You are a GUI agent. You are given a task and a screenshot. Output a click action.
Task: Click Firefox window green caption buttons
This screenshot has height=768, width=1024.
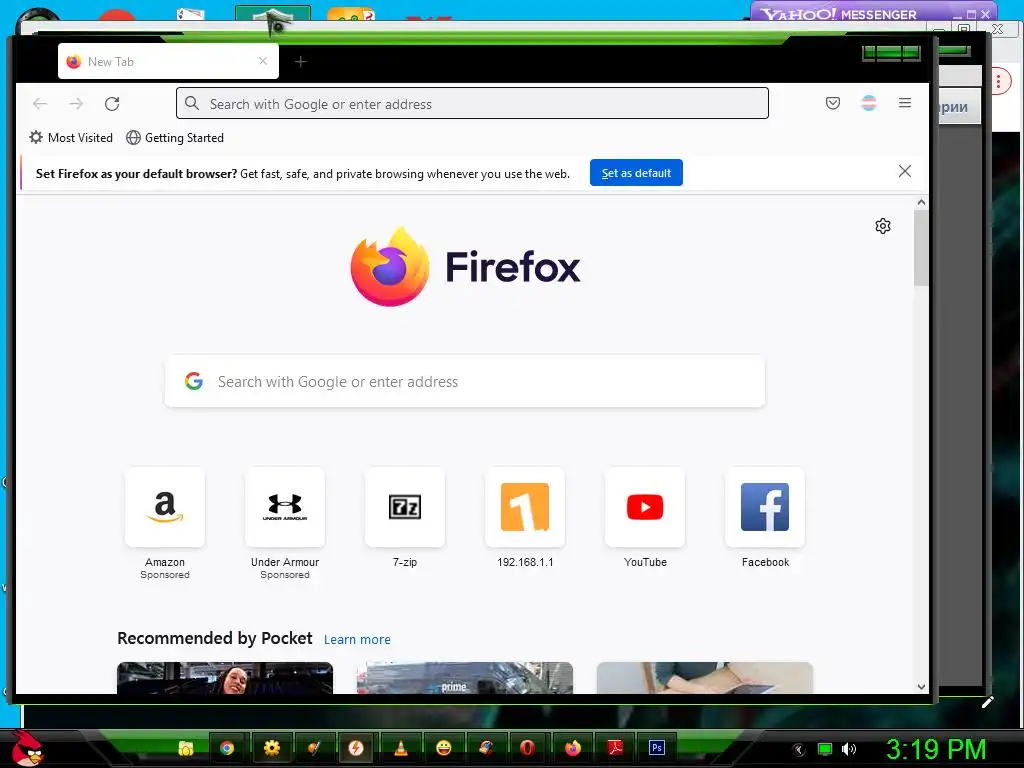(891, 53)
